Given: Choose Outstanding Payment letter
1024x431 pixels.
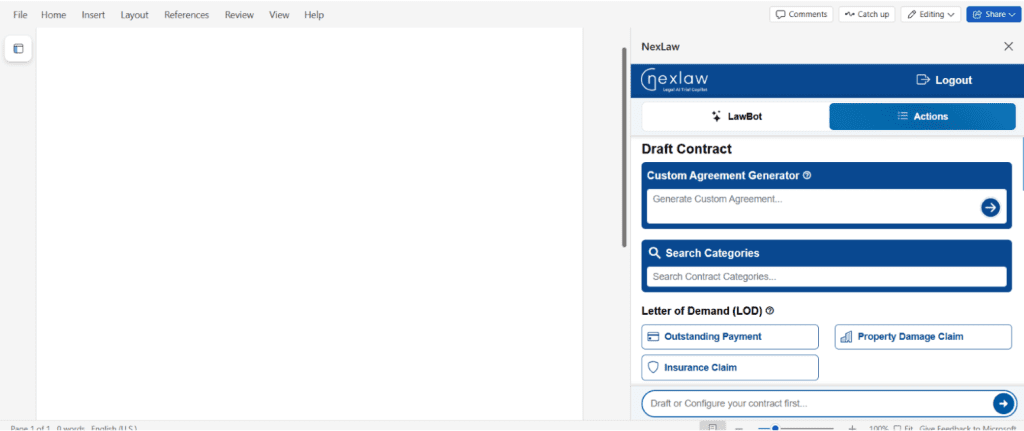Looking at the screenshot, I should coord(729,337).
